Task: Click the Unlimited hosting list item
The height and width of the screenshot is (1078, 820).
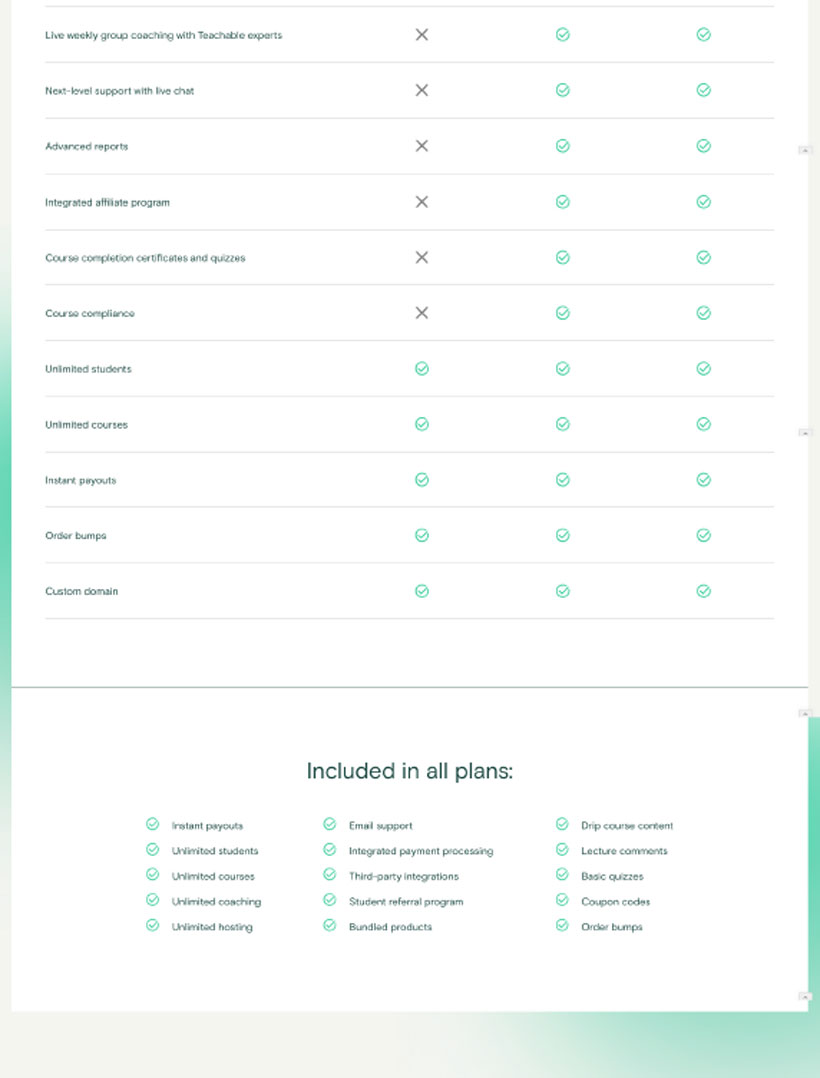Action: [212, 927]
